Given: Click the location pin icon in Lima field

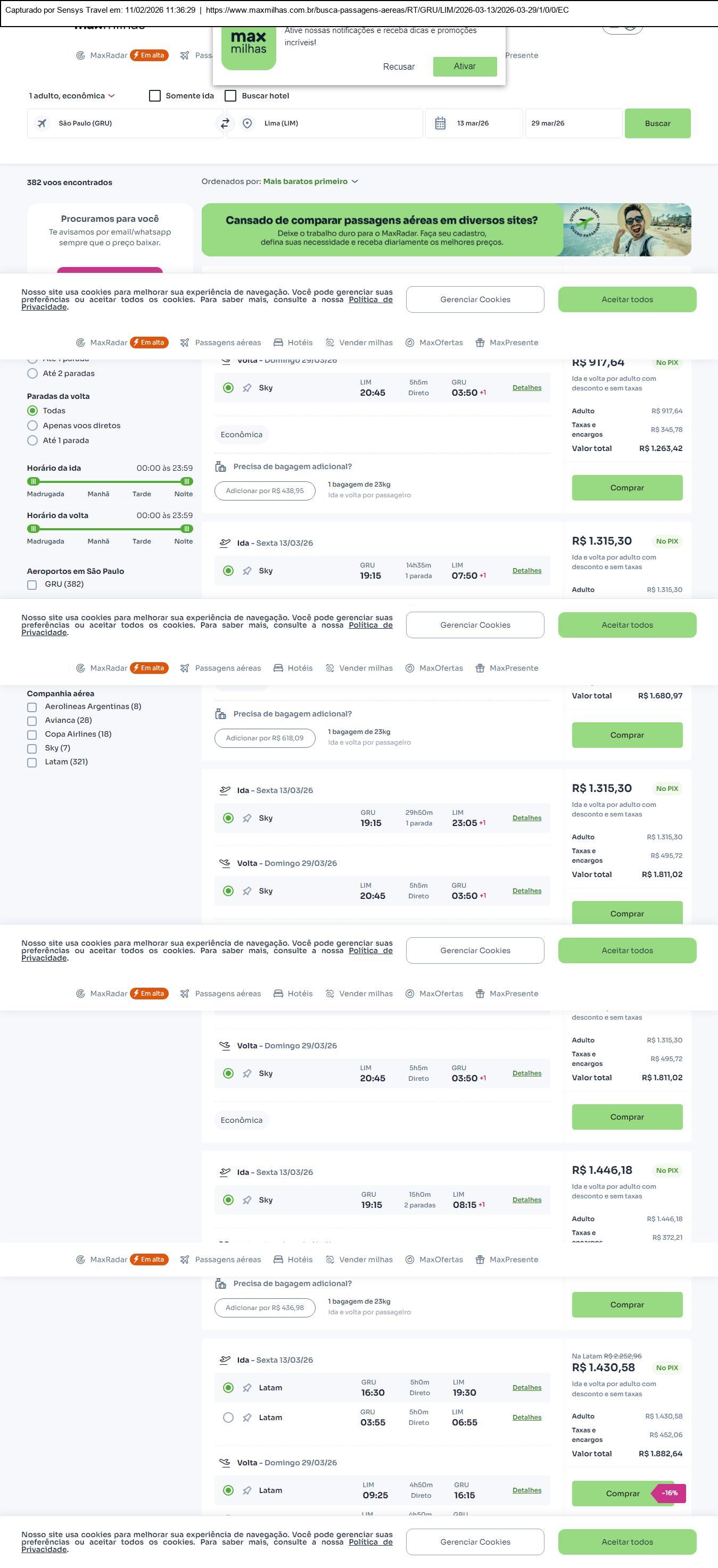Looking at the screenshot, I should click(247, 123).
